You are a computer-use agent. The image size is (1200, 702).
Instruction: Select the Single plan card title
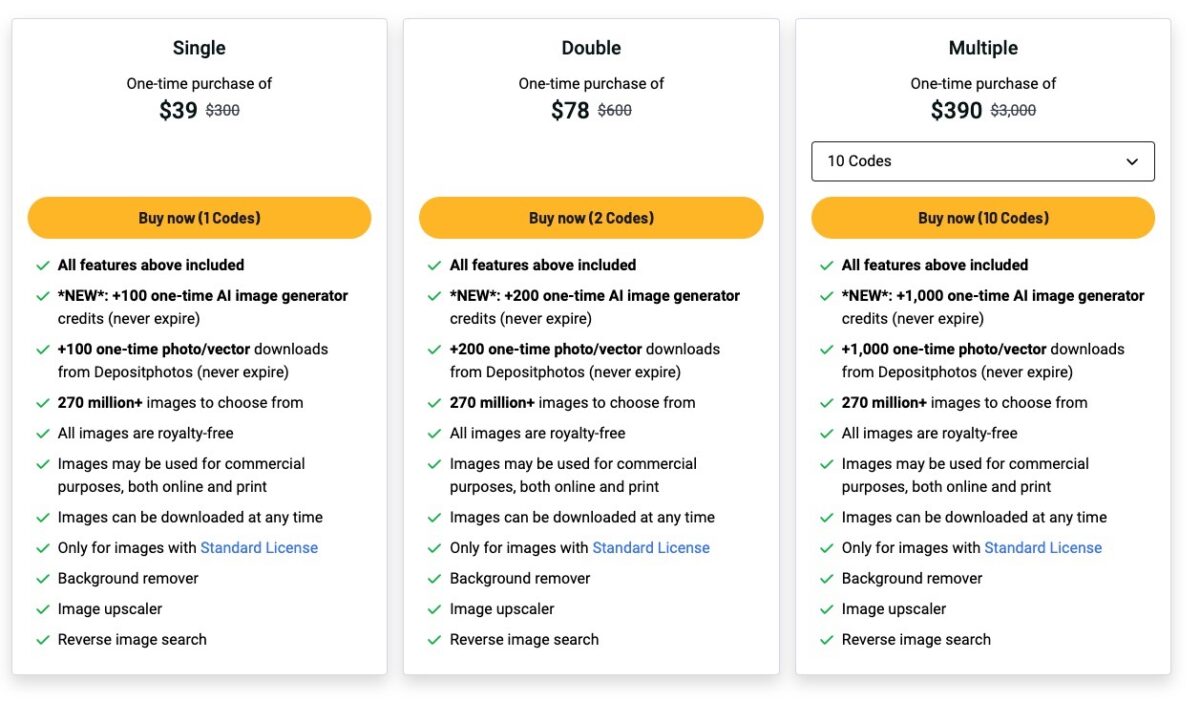pos(199,47)
